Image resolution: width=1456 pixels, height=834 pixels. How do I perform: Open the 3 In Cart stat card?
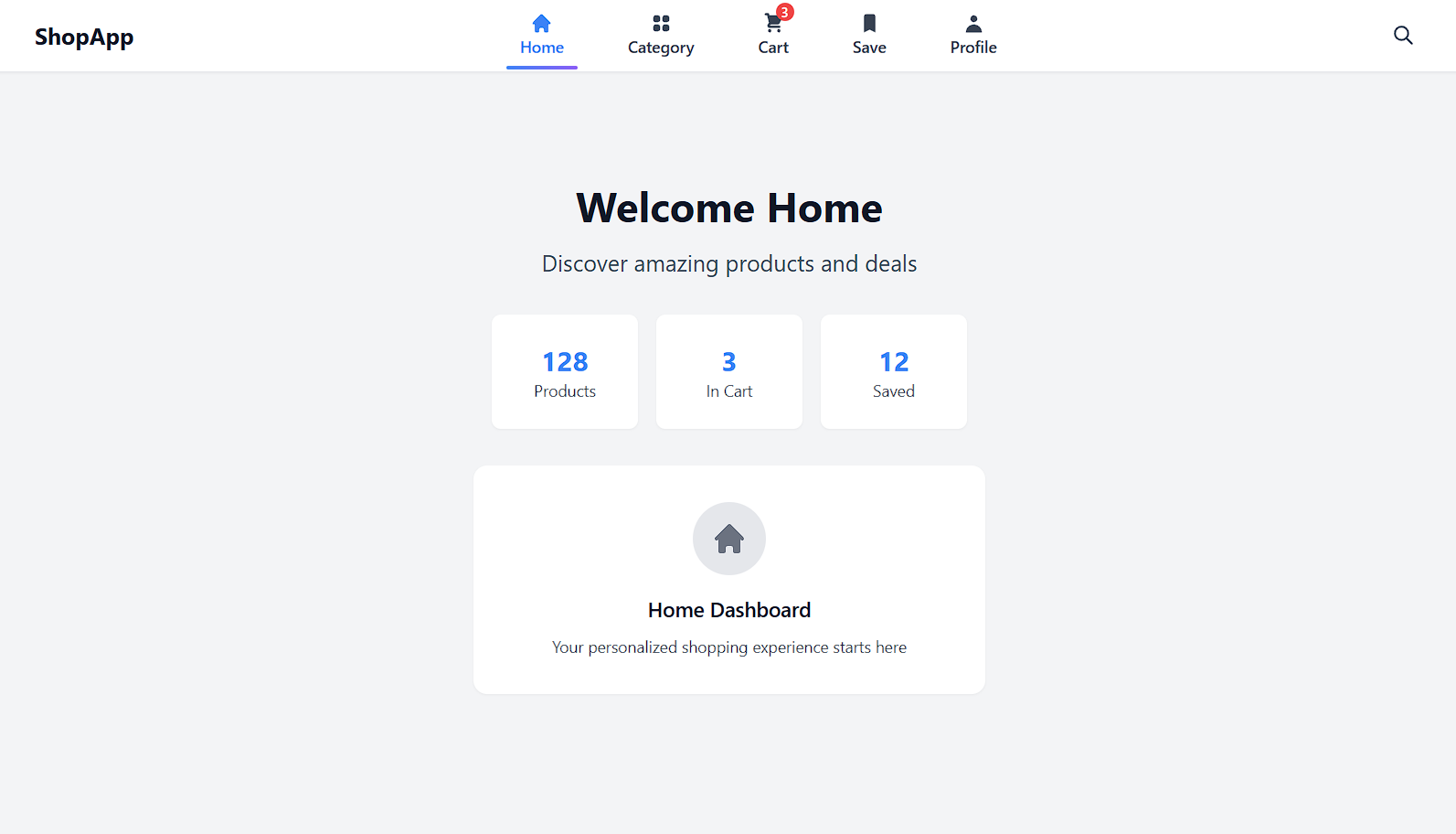(x=728, y=372)
